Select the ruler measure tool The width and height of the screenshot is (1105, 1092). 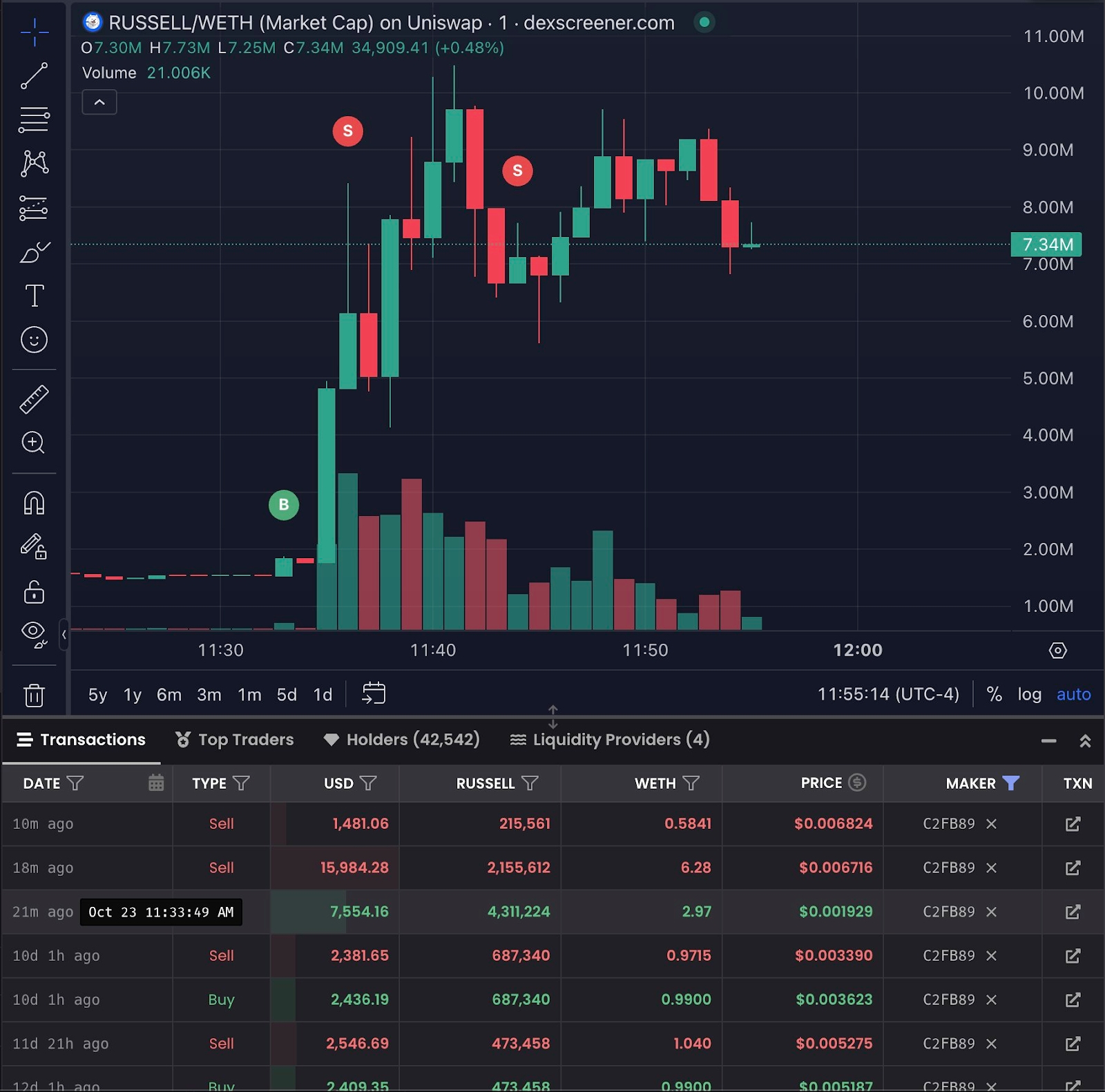coord(34,399)
